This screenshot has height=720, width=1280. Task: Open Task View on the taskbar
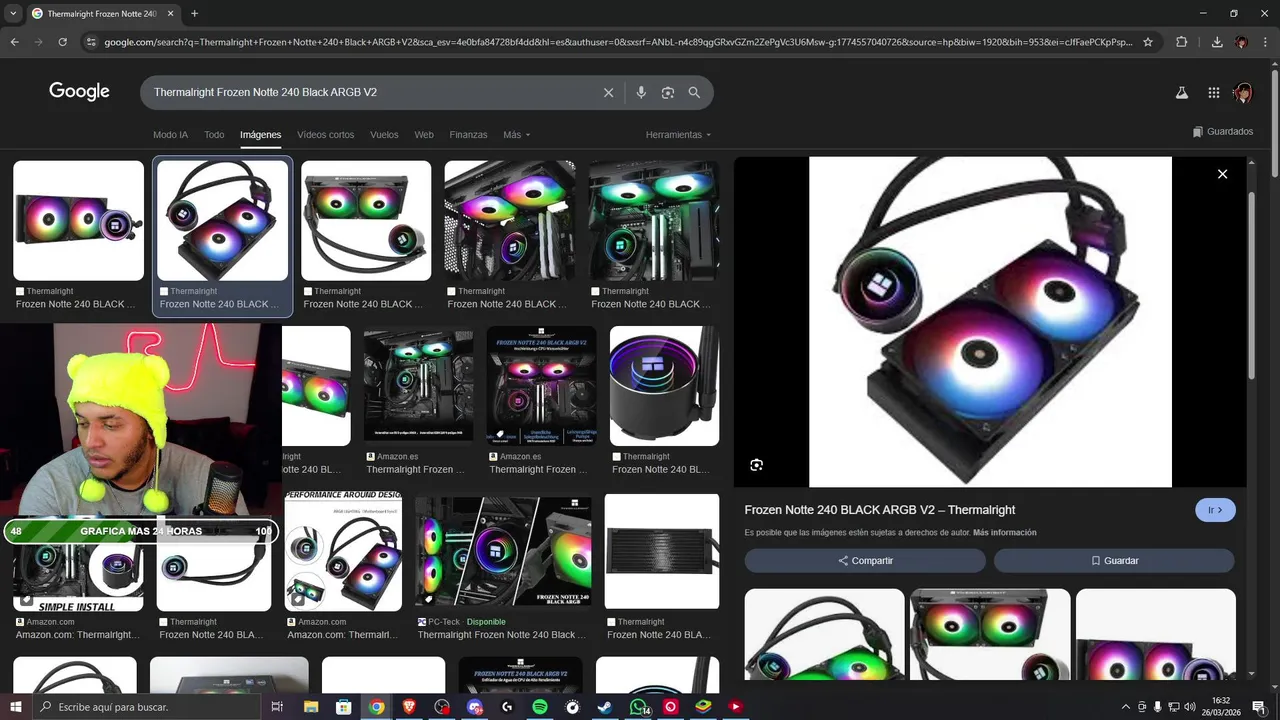point(277,707)
